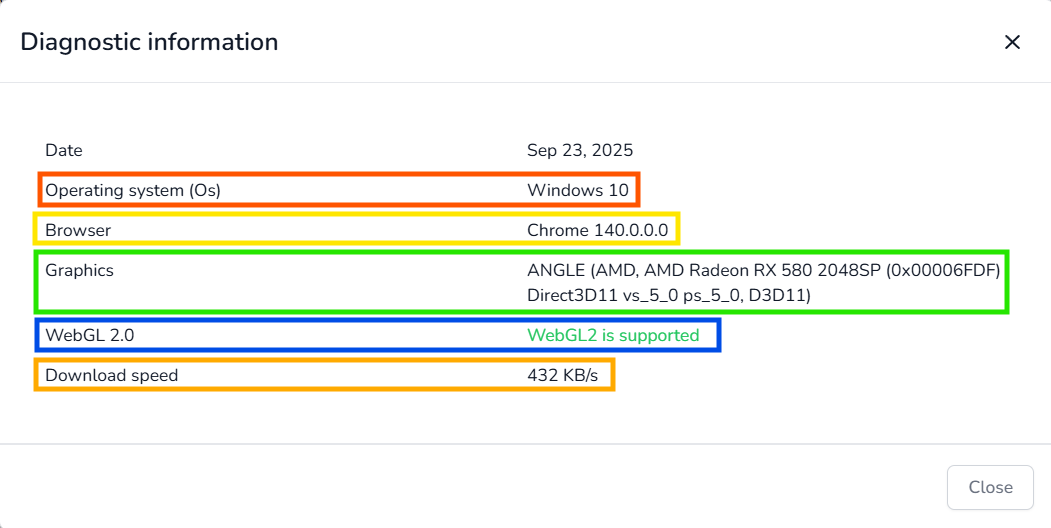This screenshot has height=528, width=1051.
Task: Select the Sep 23, 2025 date value
Action: (x=580, y=150)
